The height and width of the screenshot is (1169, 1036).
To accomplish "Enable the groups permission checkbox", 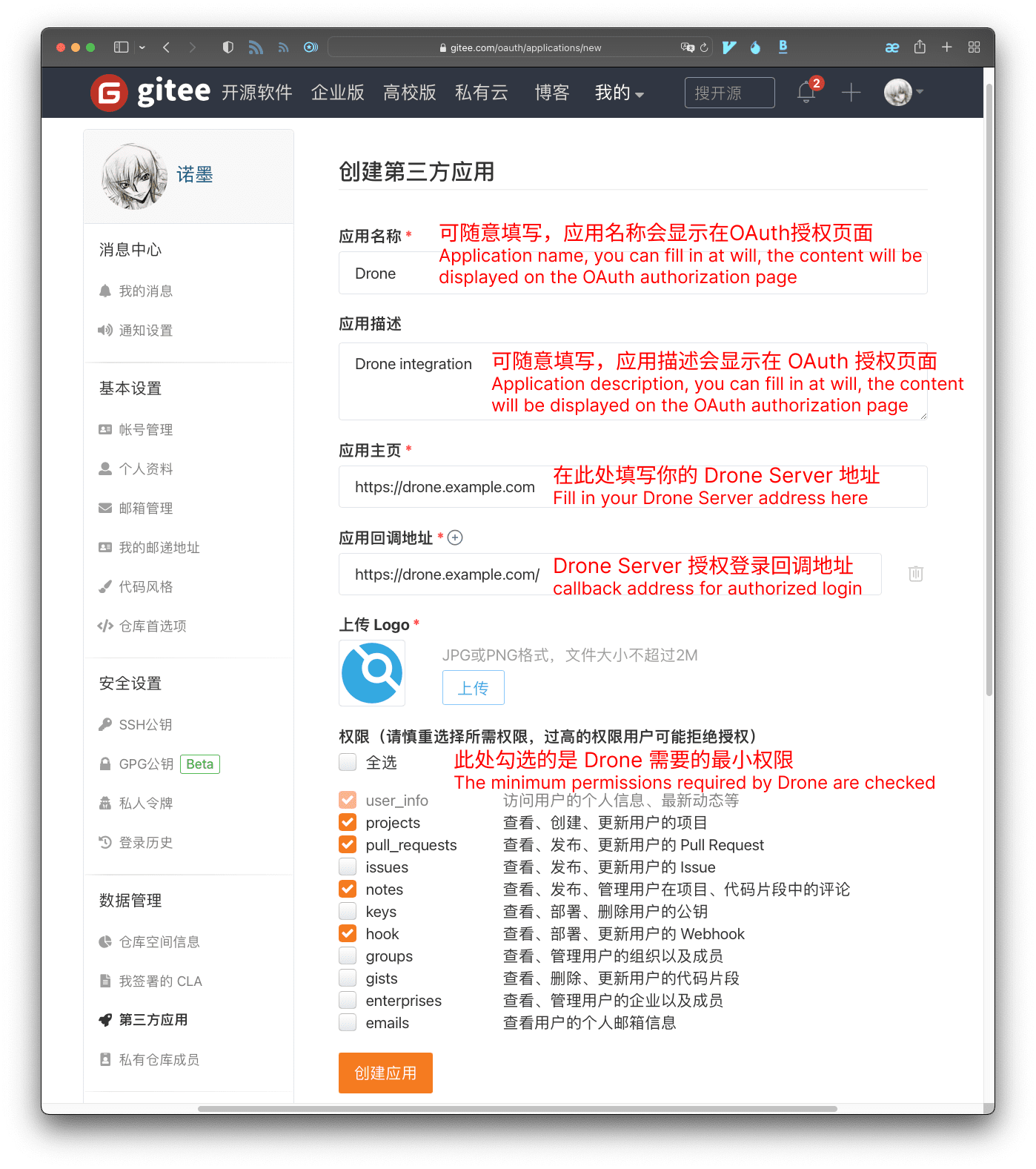I will coord(348,956).
